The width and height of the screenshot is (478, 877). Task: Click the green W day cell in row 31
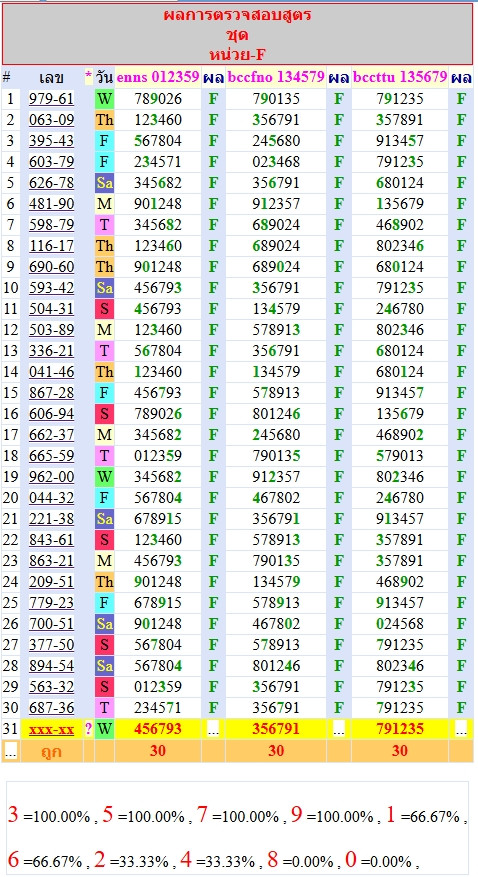pyautogui.click(x=105, y=729)
